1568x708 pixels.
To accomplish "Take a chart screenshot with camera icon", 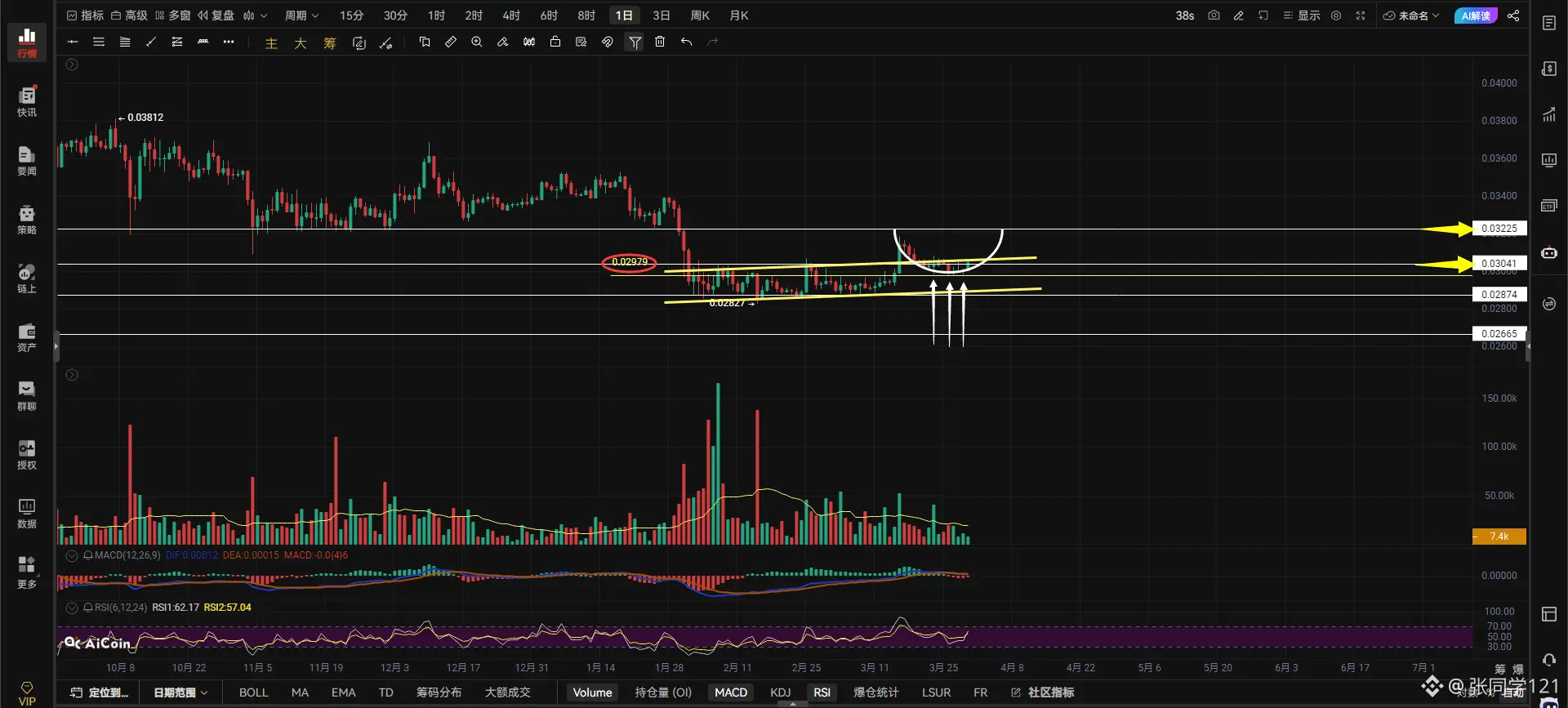I will (x=1214, y=16).
